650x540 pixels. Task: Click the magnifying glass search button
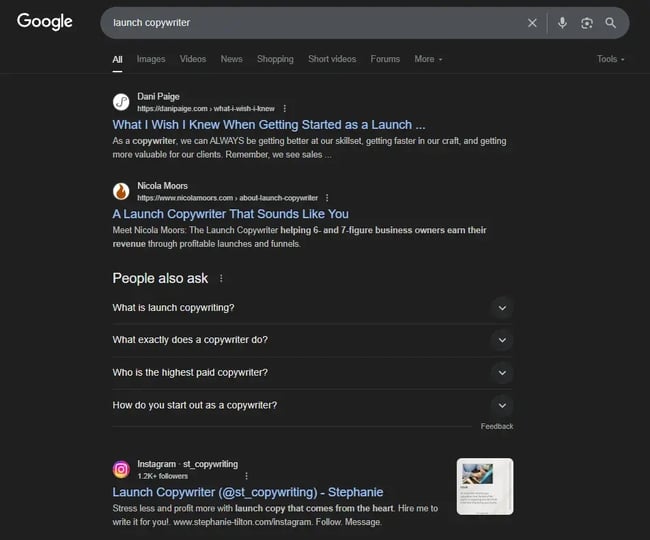pos(610,23)
